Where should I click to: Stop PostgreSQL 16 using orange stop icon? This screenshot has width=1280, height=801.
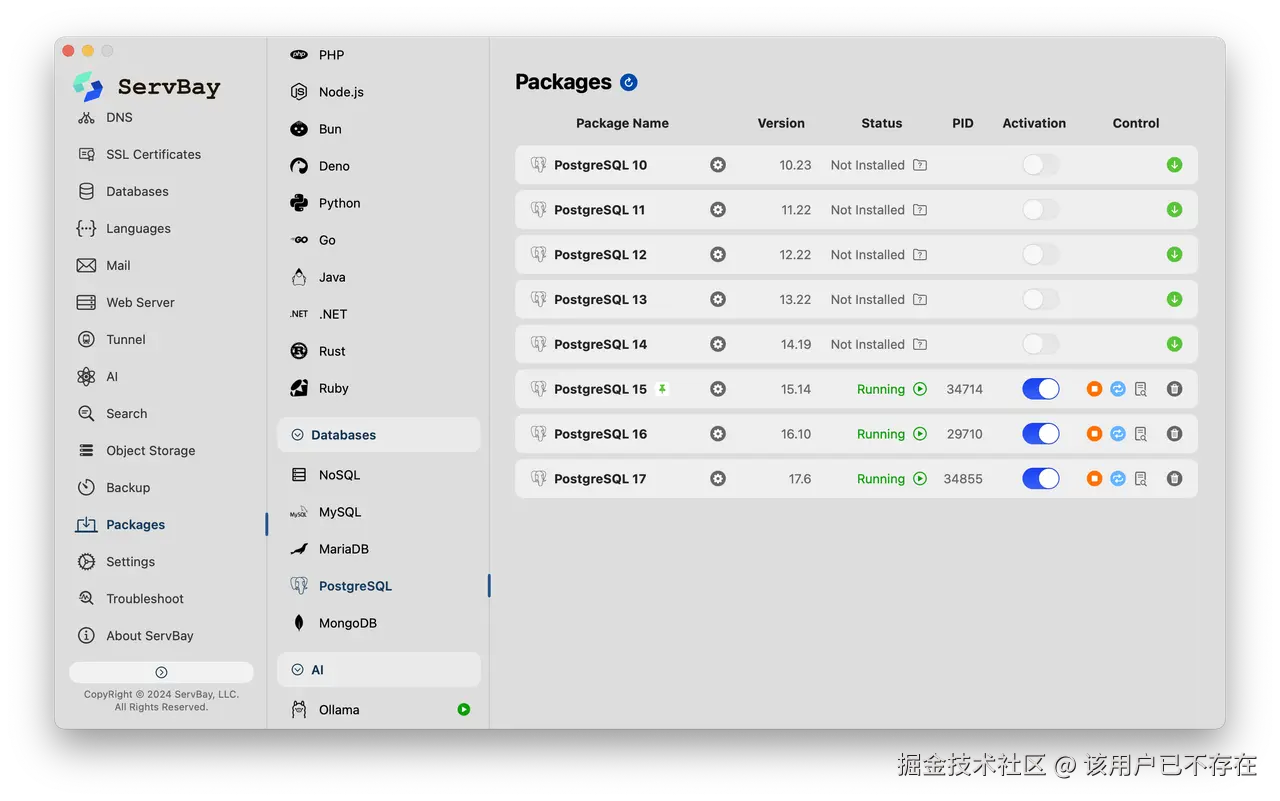click(1094, 434)
